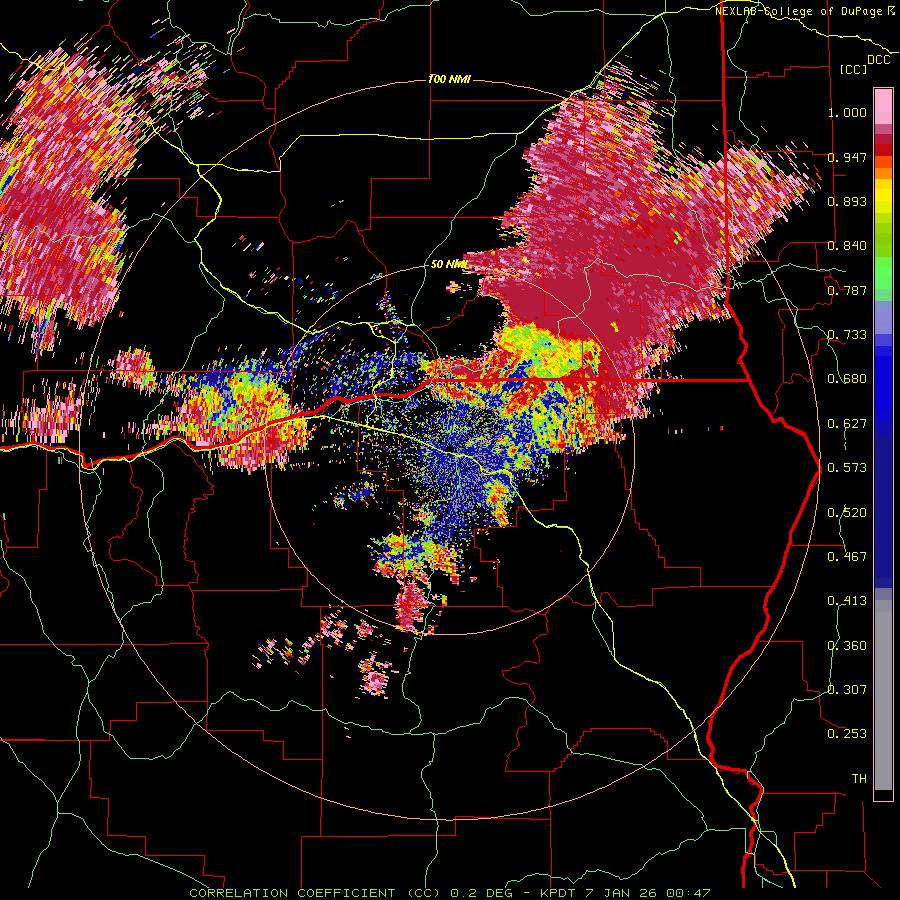This screenshot has height=900, width=900.
Task: Click the 0.307 legend value
Action: point(847,690)
